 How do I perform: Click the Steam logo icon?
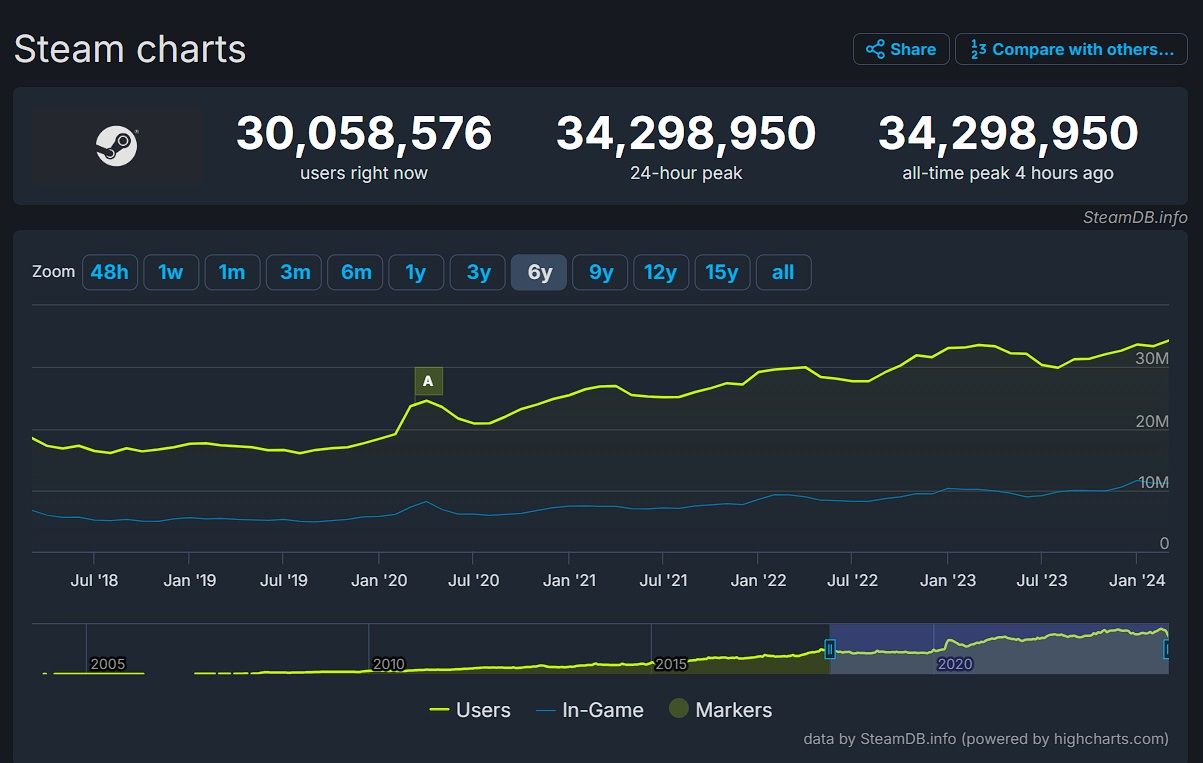[x=117, y=146]
